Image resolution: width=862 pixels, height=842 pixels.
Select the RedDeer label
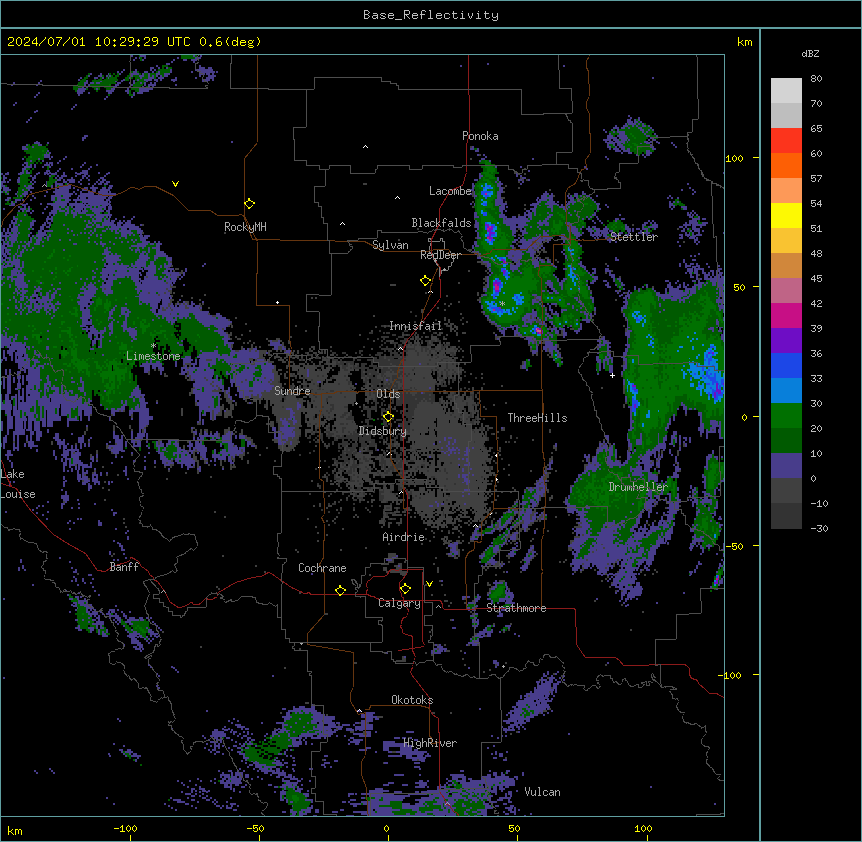(440, 255)
